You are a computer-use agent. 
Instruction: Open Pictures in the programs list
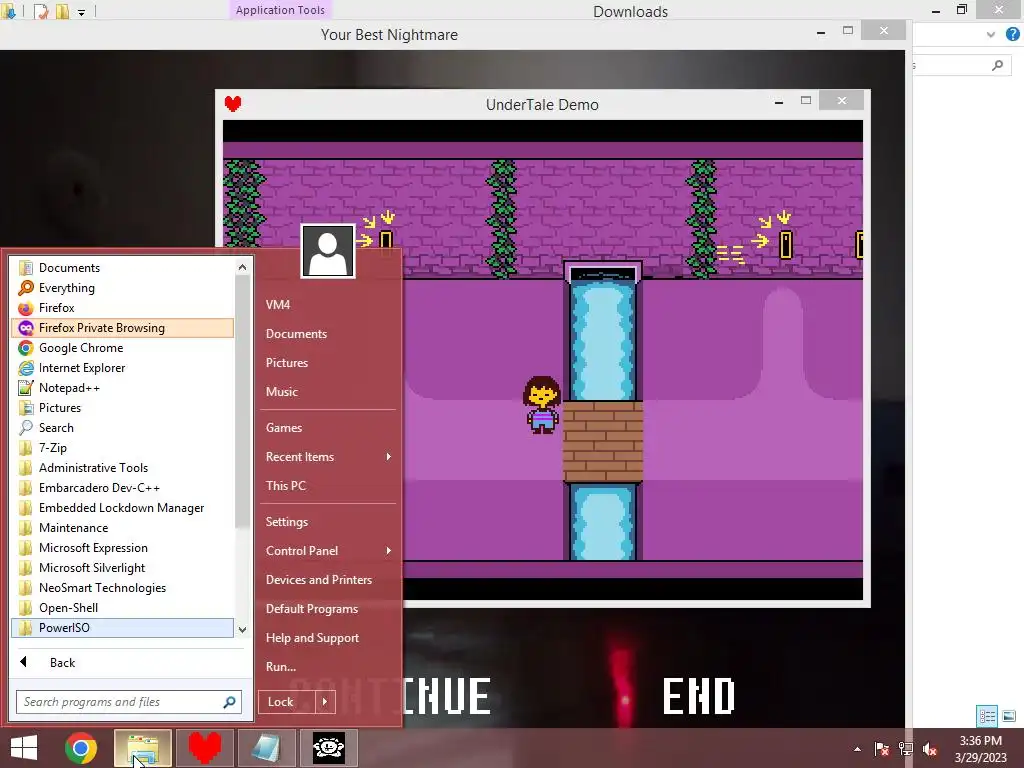point(123,408)
